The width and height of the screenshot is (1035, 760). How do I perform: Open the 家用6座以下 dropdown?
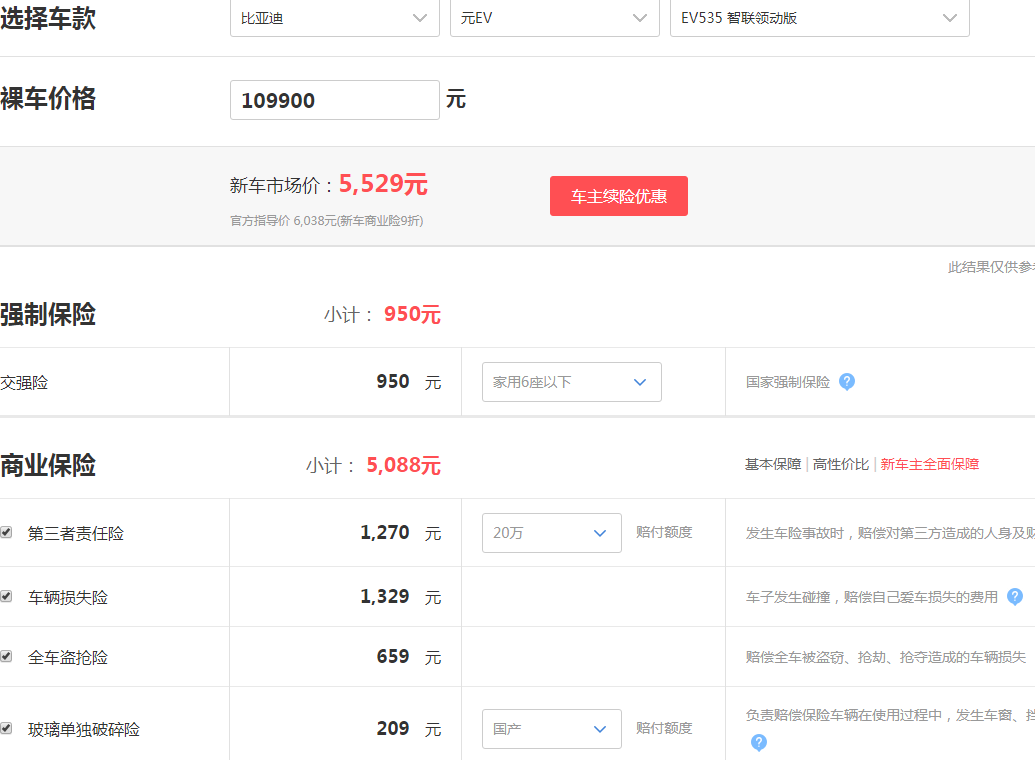pyautogui.click(x=572, y=382)
